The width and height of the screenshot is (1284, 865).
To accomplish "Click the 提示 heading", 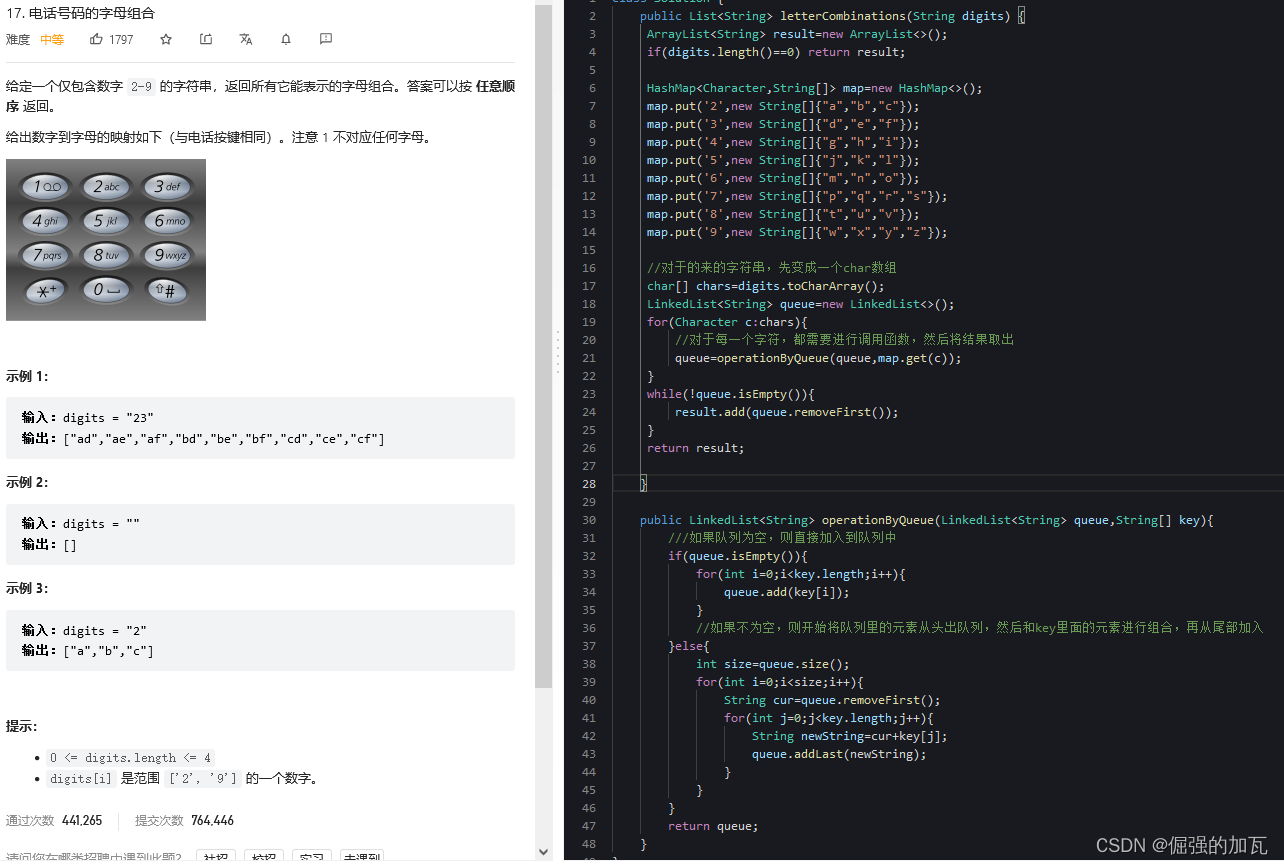I will (x=21, y=726).
